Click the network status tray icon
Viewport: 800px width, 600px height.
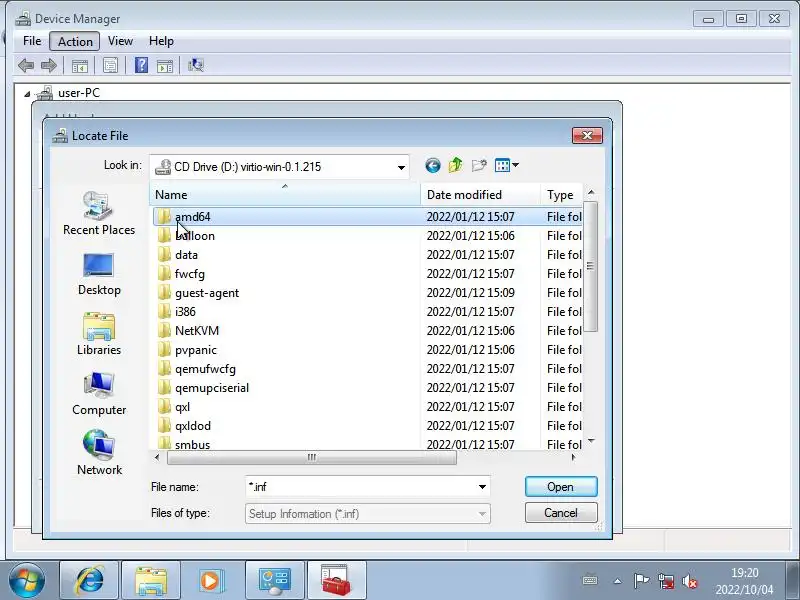[665, 581]
